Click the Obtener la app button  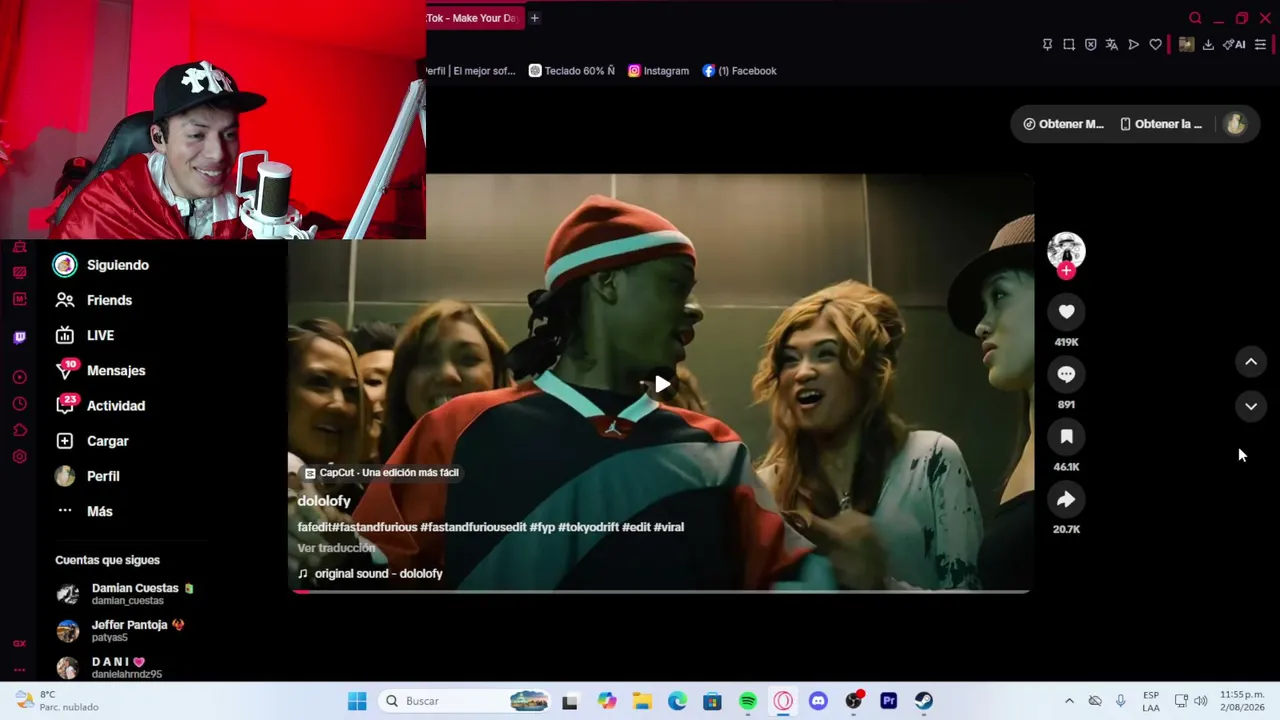tap(1160, 124)
